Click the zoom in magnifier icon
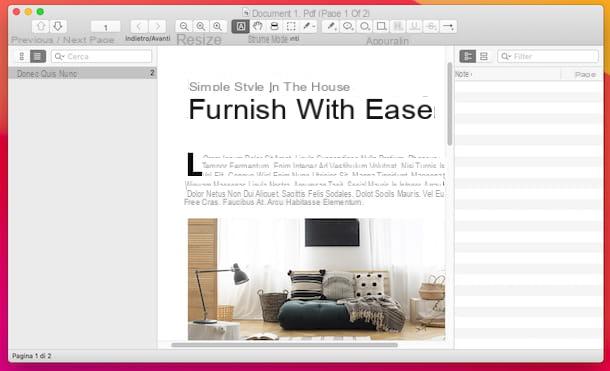 (217, 26)
